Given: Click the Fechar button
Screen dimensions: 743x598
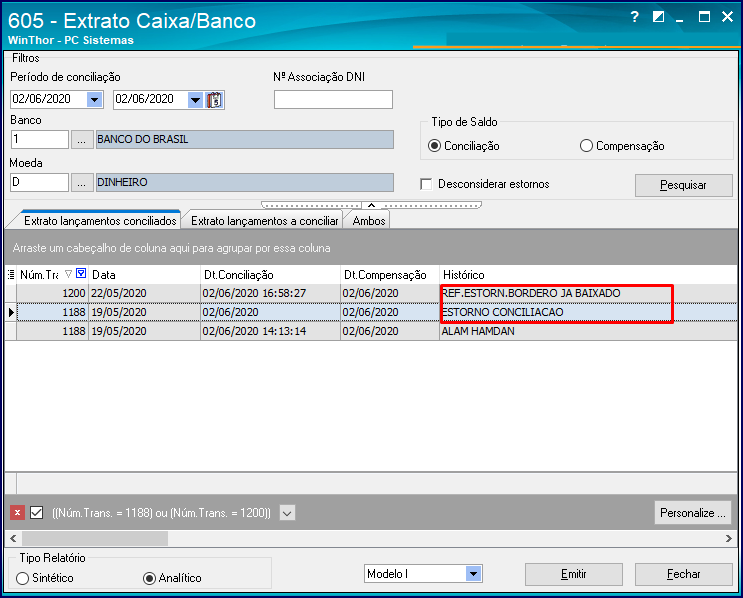Looking at the screenshot, I should (x=683, y=574).
